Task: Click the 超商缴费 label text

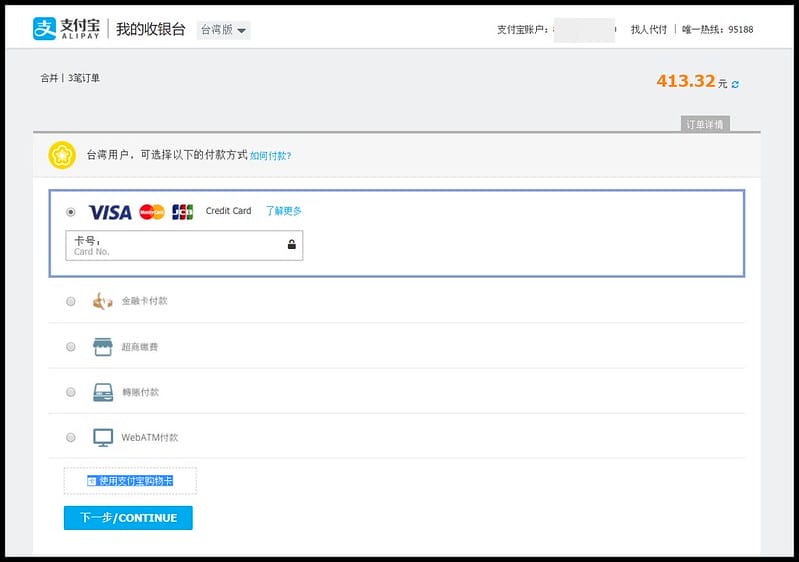Action: [140, 347]
